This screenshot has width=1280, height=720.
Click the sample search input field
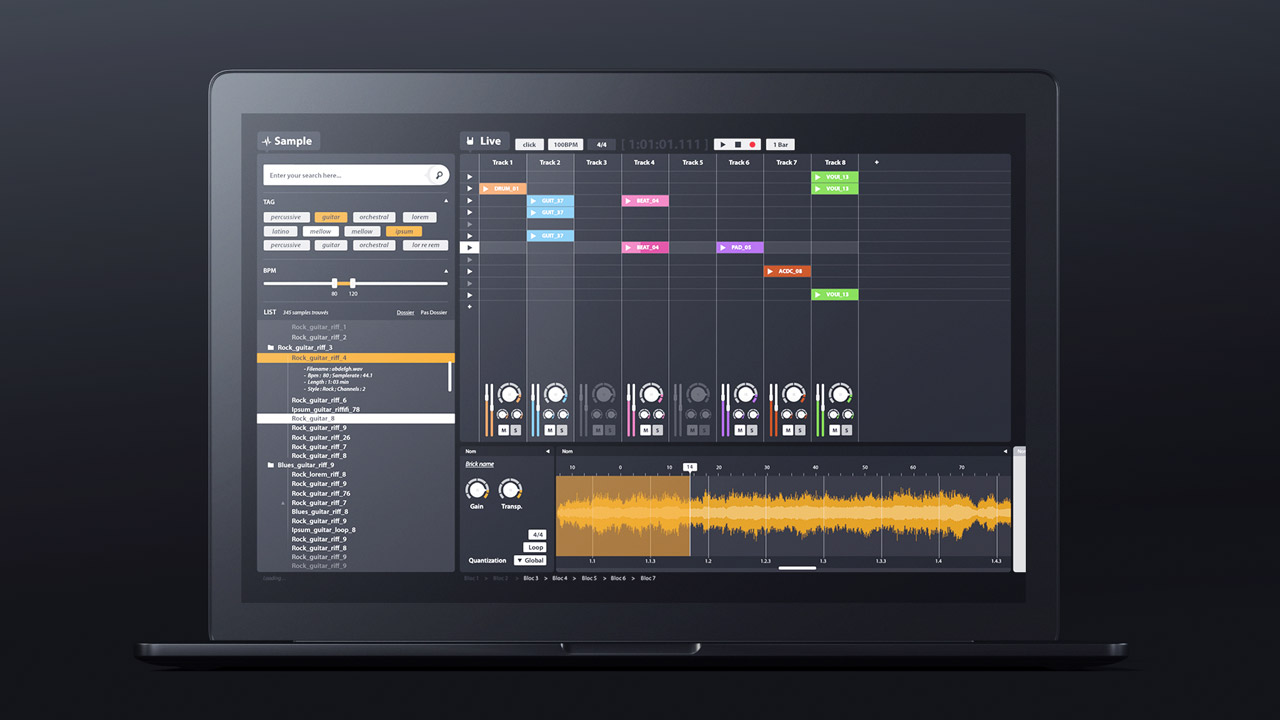(x=345, y=175)
